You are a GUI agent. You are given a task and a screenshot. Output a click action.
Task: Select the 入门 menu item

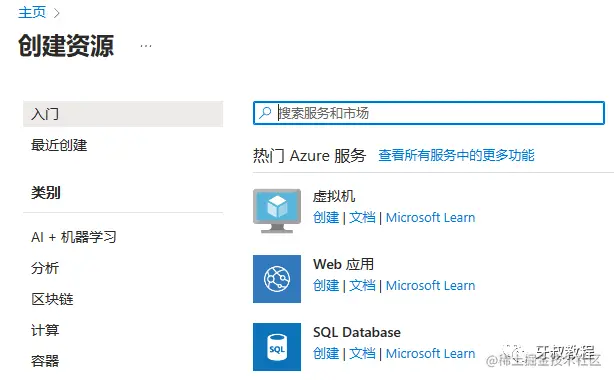[x=123, y=114]
